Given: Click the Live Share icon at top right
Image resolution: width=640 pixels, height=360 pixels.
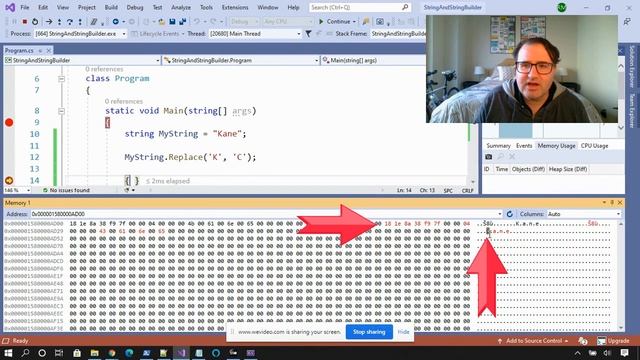Looking at the screenshot, I should (x=627, y=22).
